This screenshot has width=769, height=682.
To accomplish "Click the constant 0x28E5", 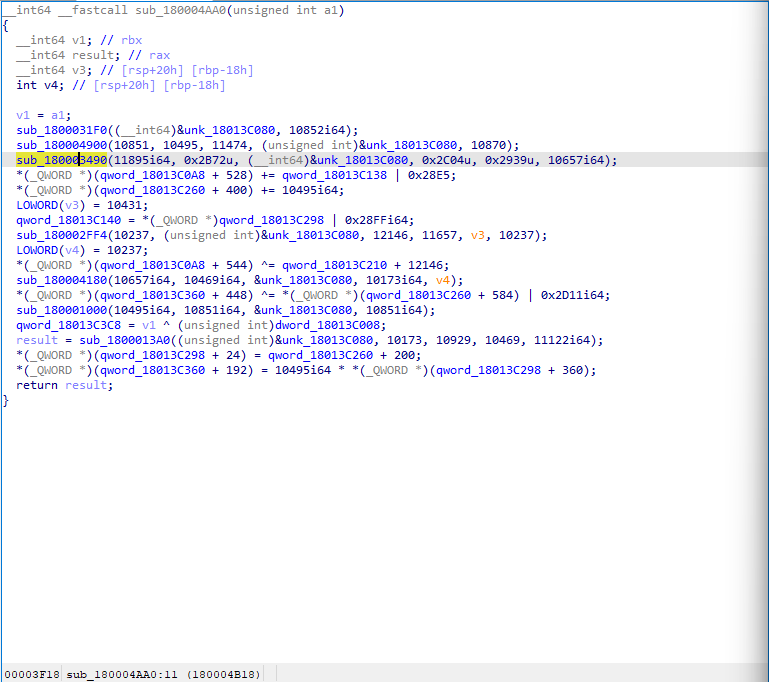I will (x=428, y=176).
